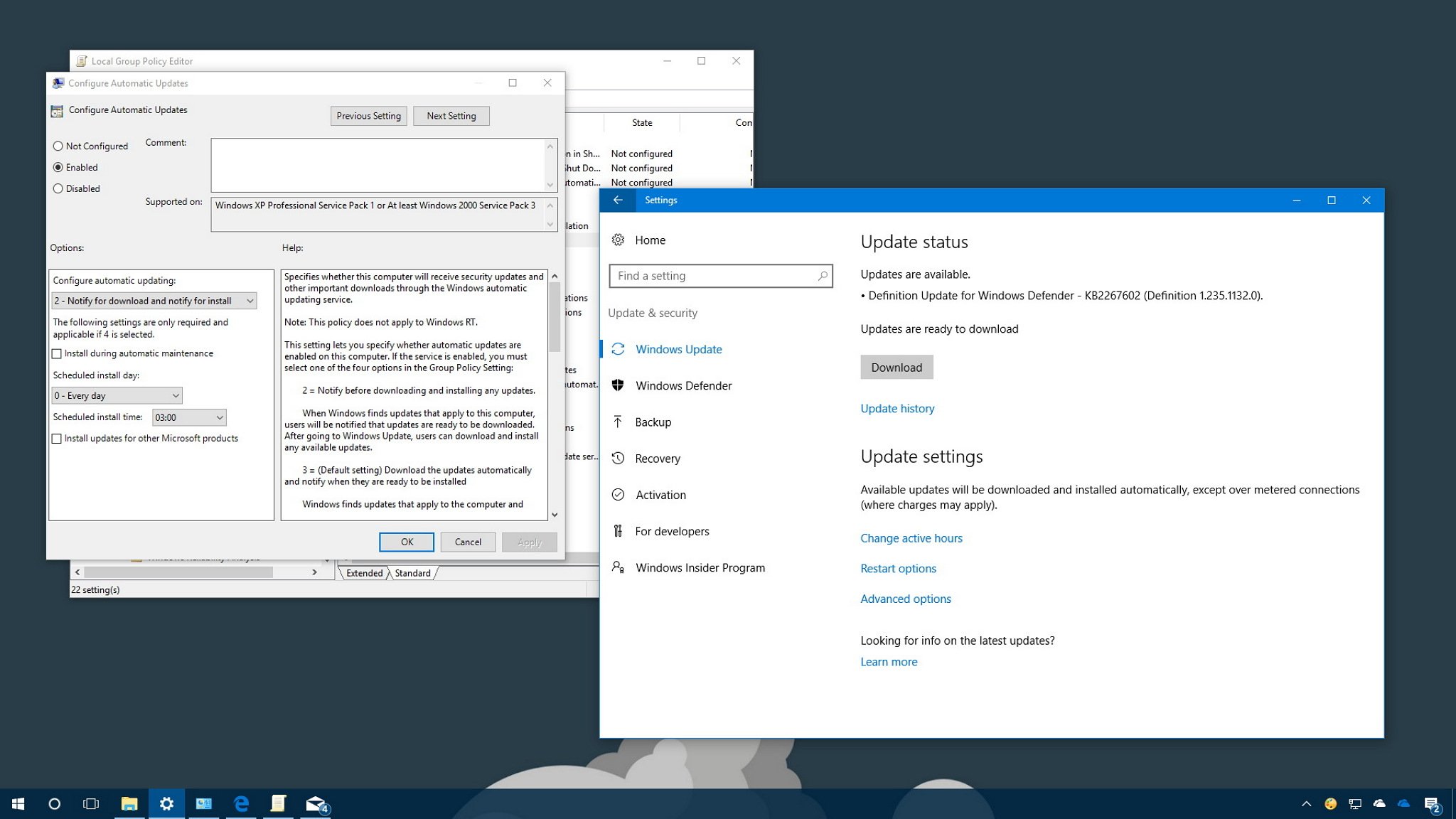Click the Recovery sidebar icon
This screenshot has width=1456, height=819.
click(620, 458)
